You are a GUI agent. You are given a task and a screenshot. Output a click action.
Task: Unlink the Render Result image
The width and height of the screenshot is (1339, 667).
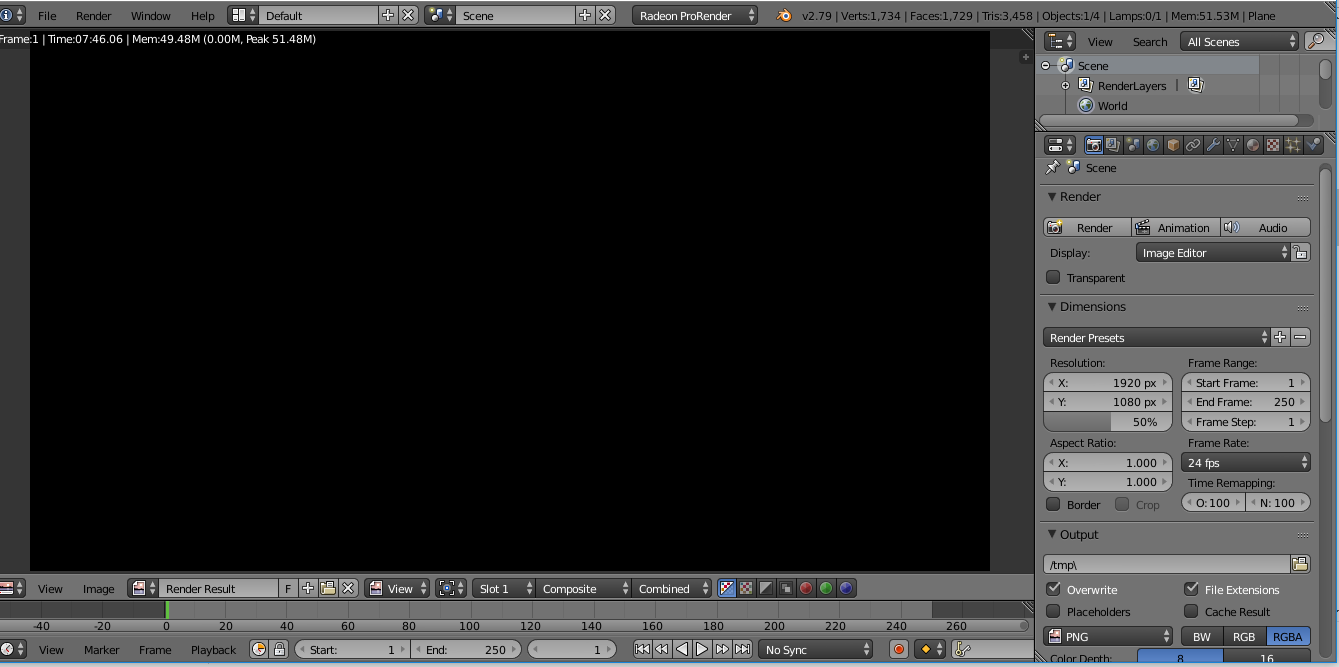pyautogui.click(x=348, y=589)
